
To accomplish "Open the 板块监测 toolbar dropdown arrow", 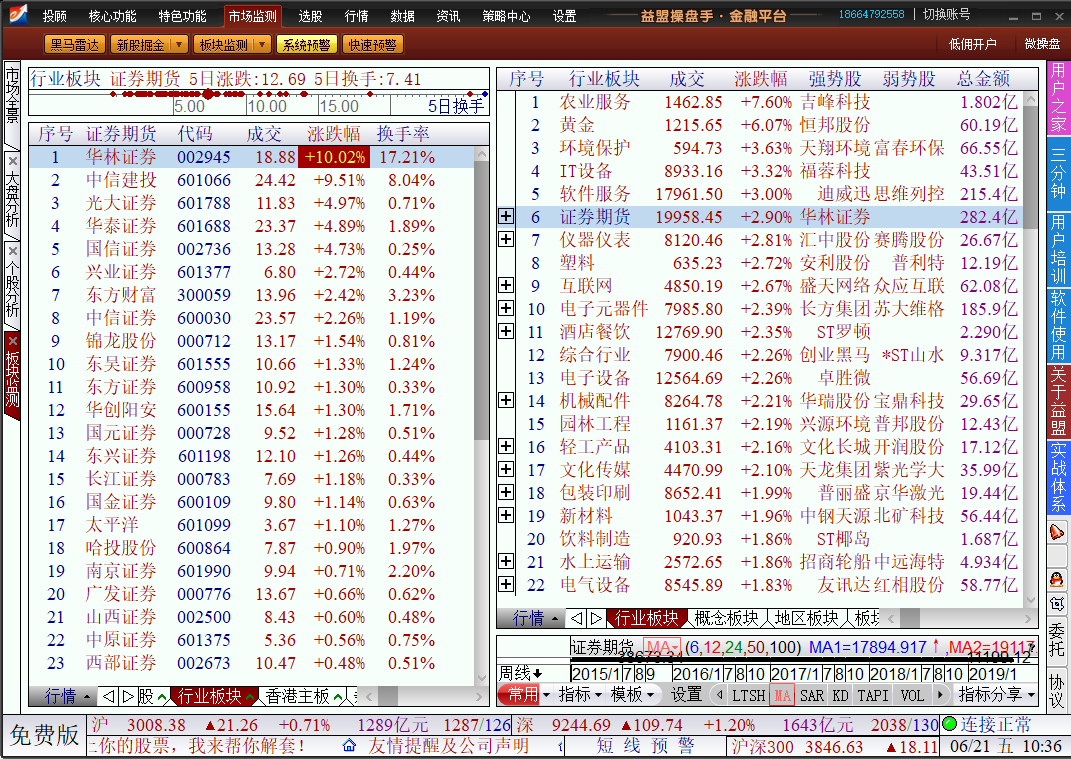I will [x=262, y=45].
